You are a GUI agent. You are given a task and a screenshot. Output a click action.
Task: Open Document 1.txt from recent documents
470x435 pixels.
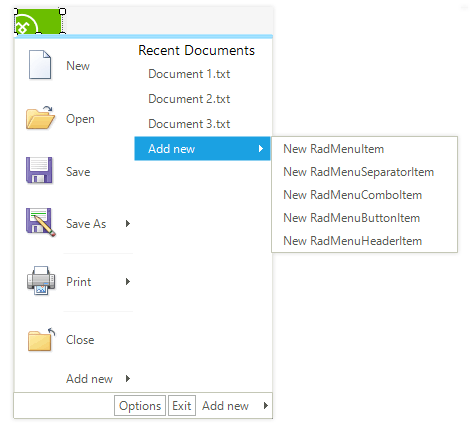coord(189,74)
